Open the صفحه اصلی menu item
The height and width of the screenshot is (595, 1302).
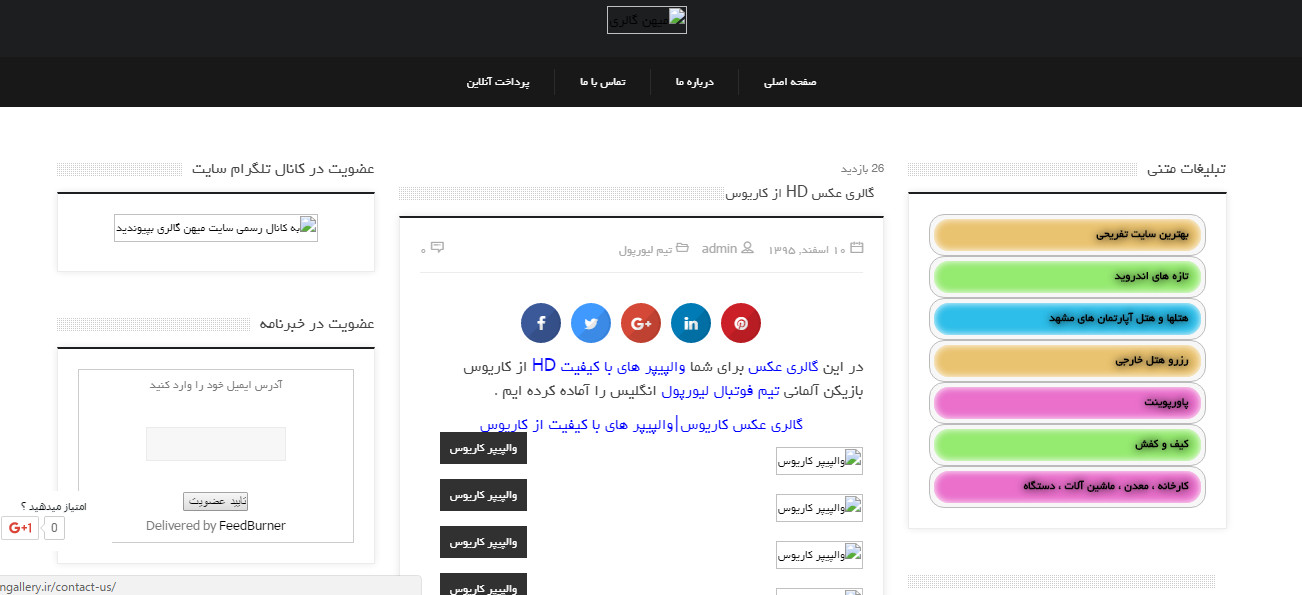point(790,82)
